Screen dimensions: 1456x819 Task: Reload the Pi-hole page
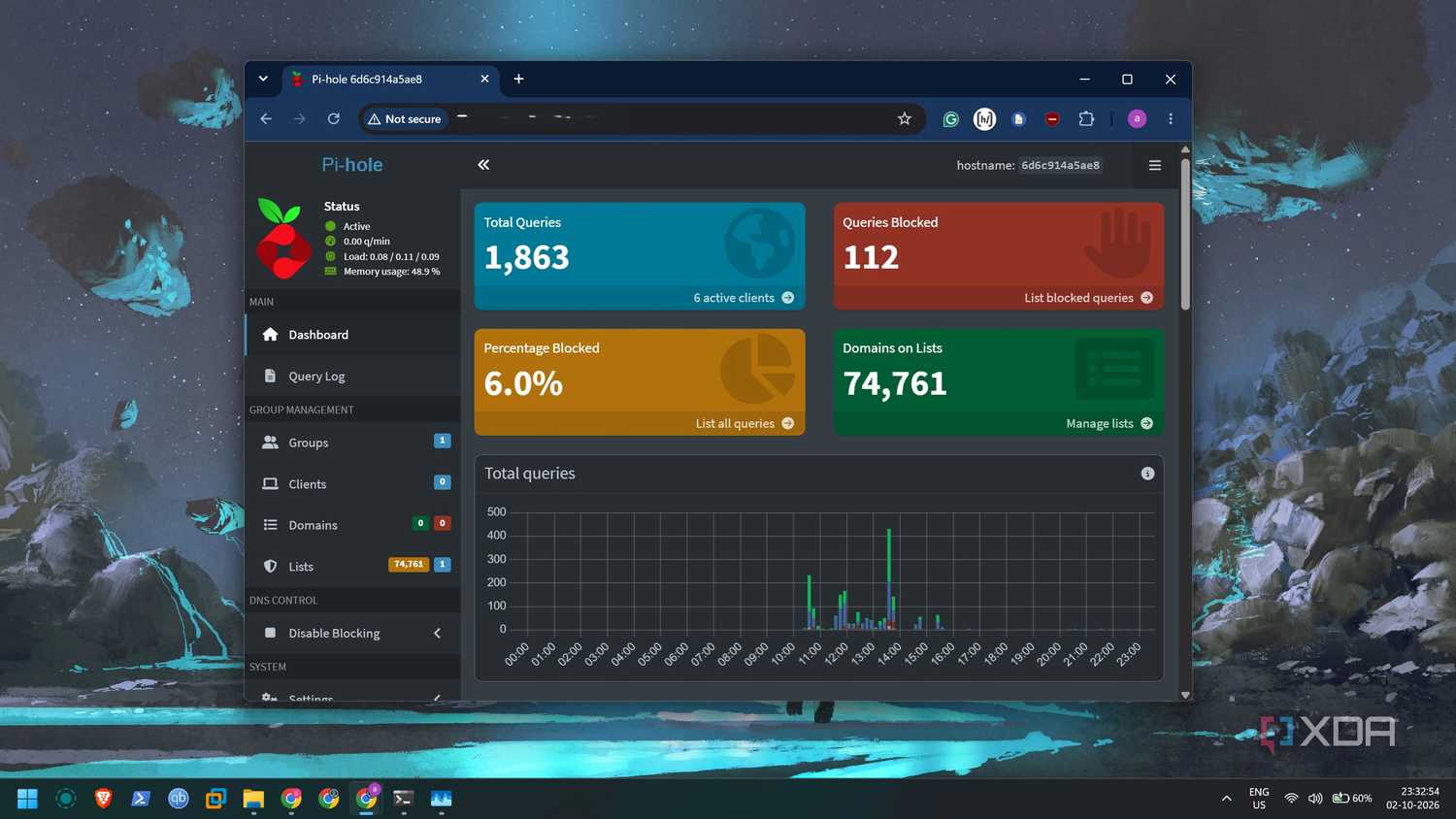pyautogui.click(x=333, y=118)
